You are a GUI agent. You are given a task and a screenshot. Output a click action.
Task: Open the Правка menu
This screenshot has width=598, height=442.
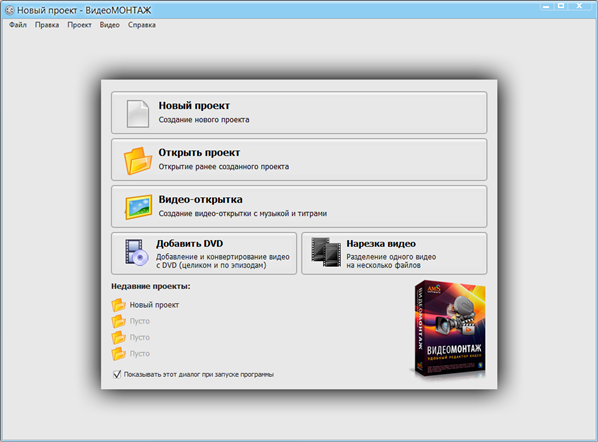click(x=47, y=25)
